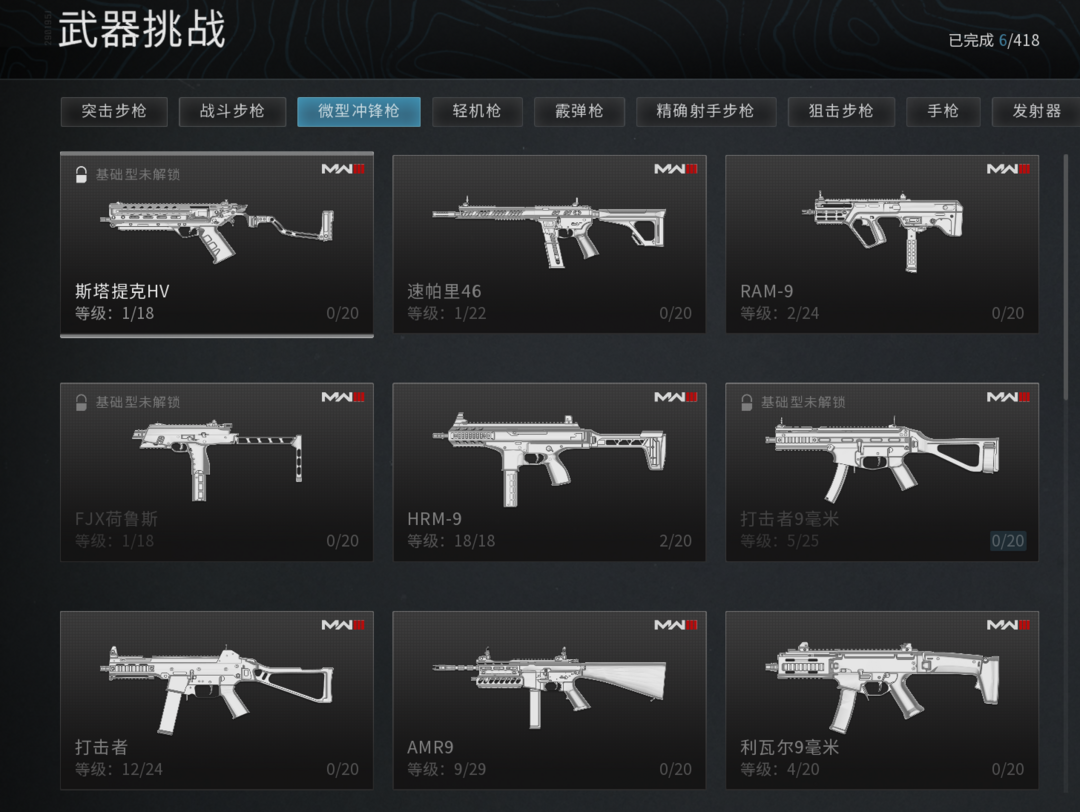
Task: Go to the 狙击步枪 tab
Action: point(841,112)
